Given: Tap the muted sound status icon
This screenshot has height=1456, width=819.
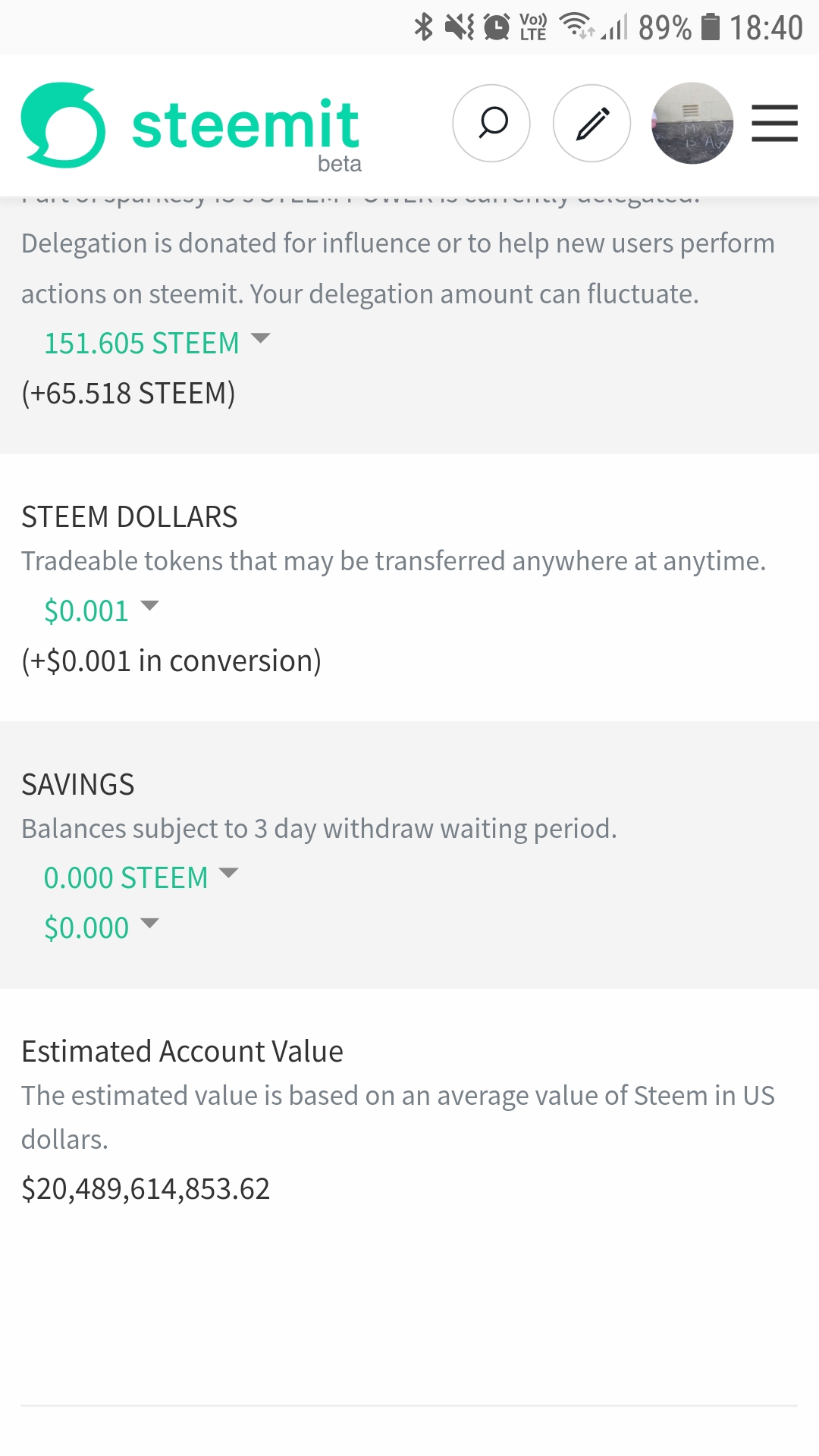Looking at the screenshot, I should pyautogui.click(x=459, y=27).
